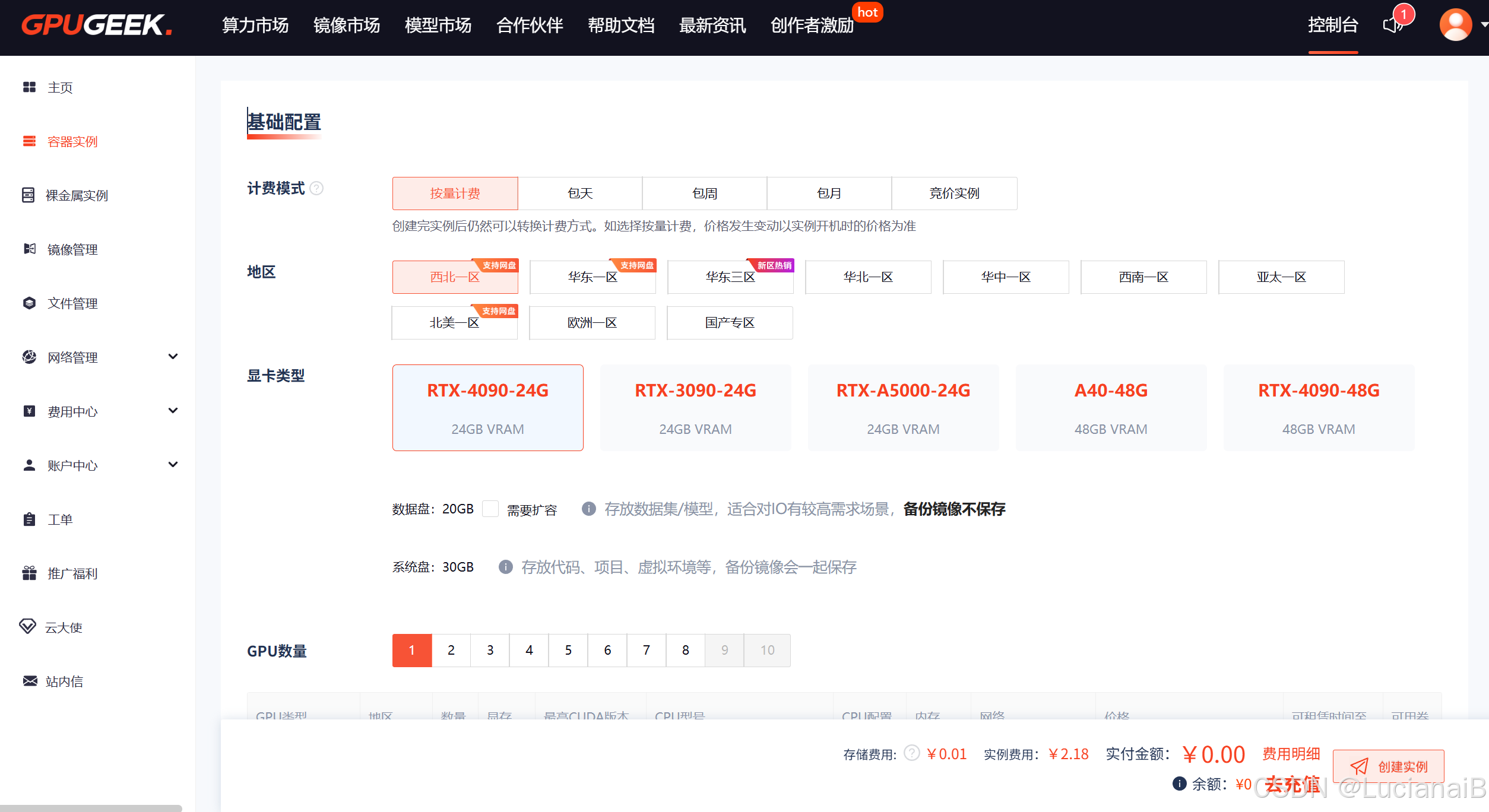Click the 创建实例 button
Image resolution: width=1489 pixels, height=812 pixels.
(x=1388, y=766)
